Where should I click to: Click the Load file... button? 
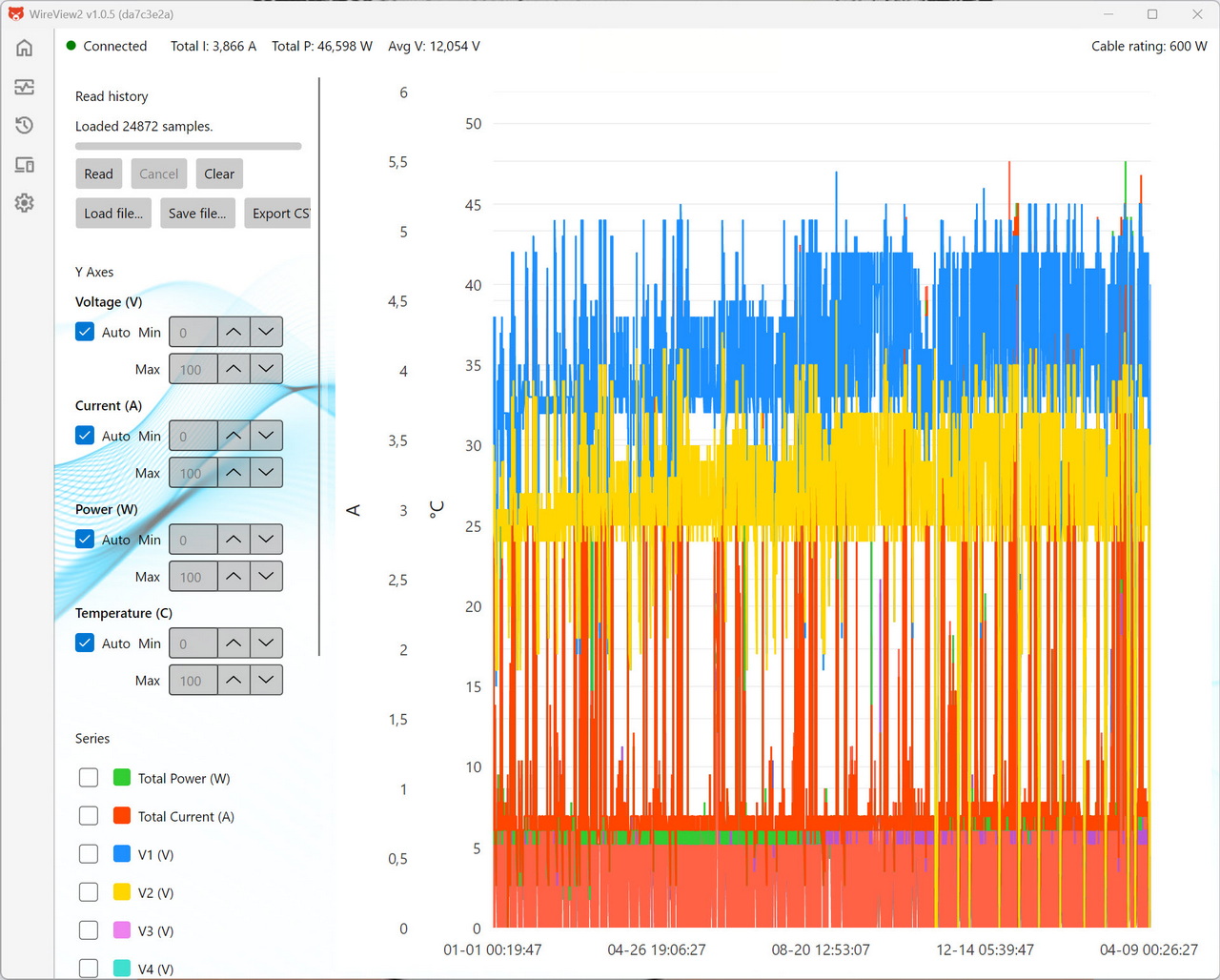(113, 214)
